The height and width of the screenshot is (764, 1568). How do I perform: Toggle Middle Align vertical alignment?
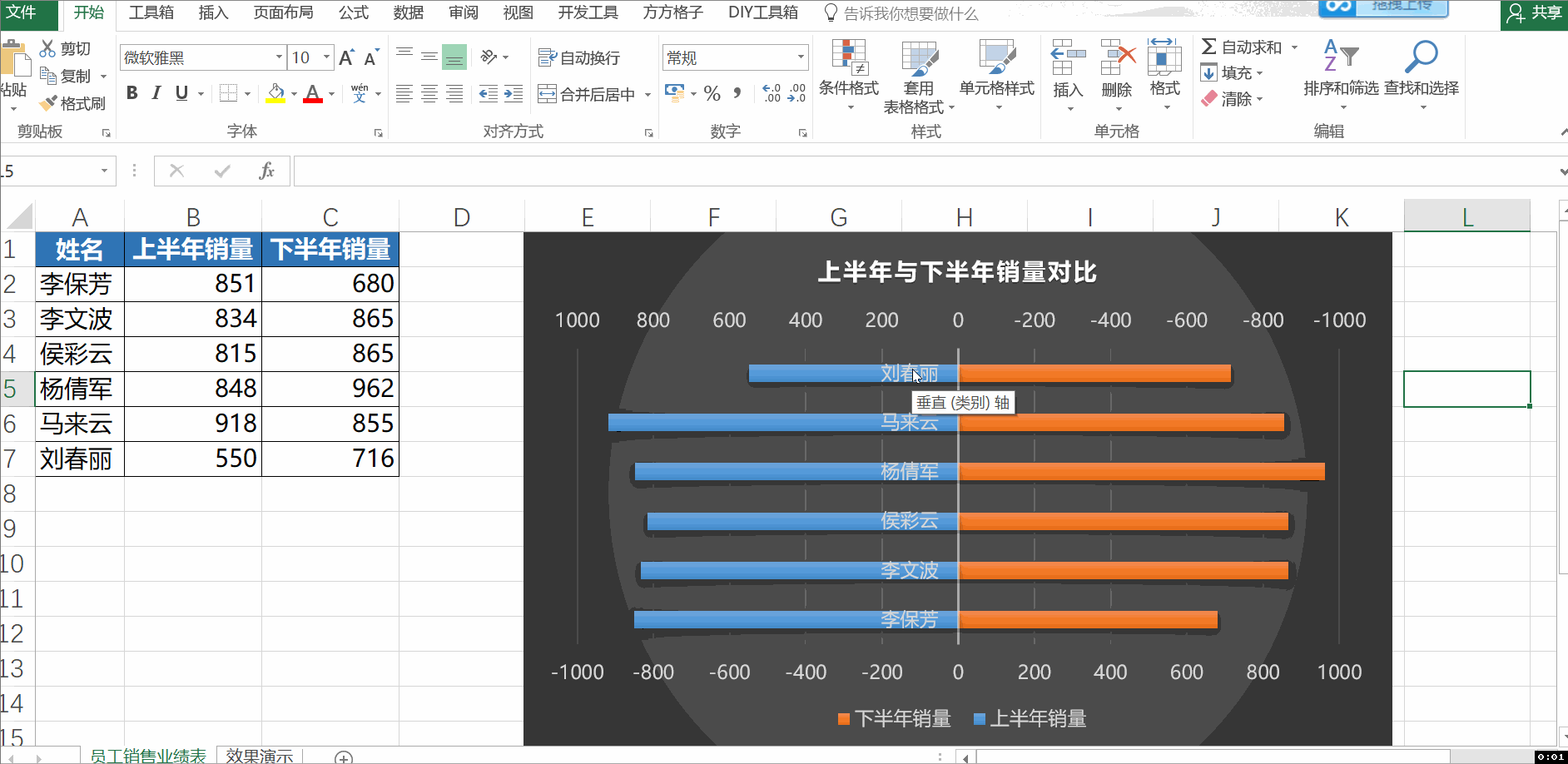(x=429, y=57)
